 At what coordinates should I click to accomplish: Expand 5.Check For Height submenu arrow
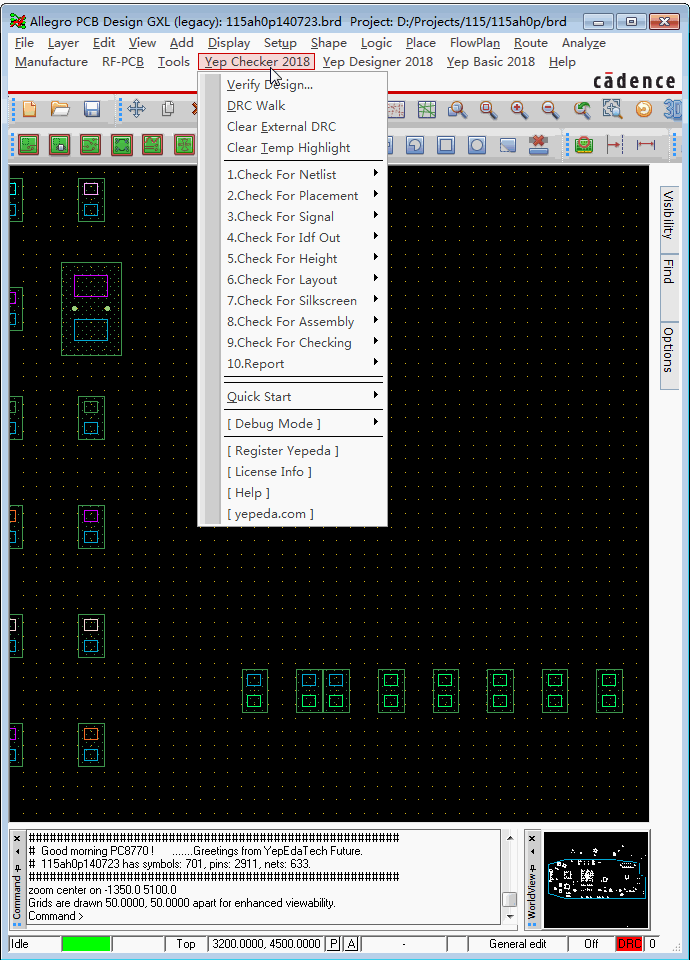coord(376,257)
